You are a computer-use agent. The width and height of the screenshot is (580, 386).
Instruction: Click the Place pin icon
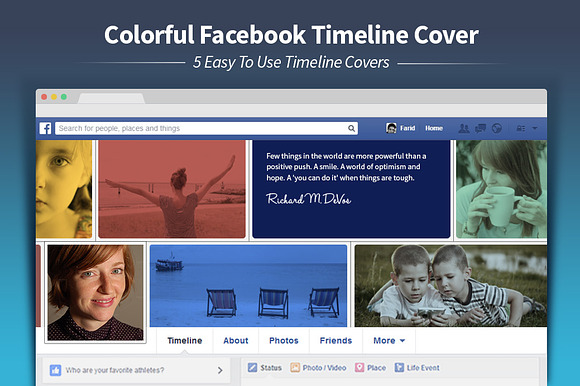360,368
